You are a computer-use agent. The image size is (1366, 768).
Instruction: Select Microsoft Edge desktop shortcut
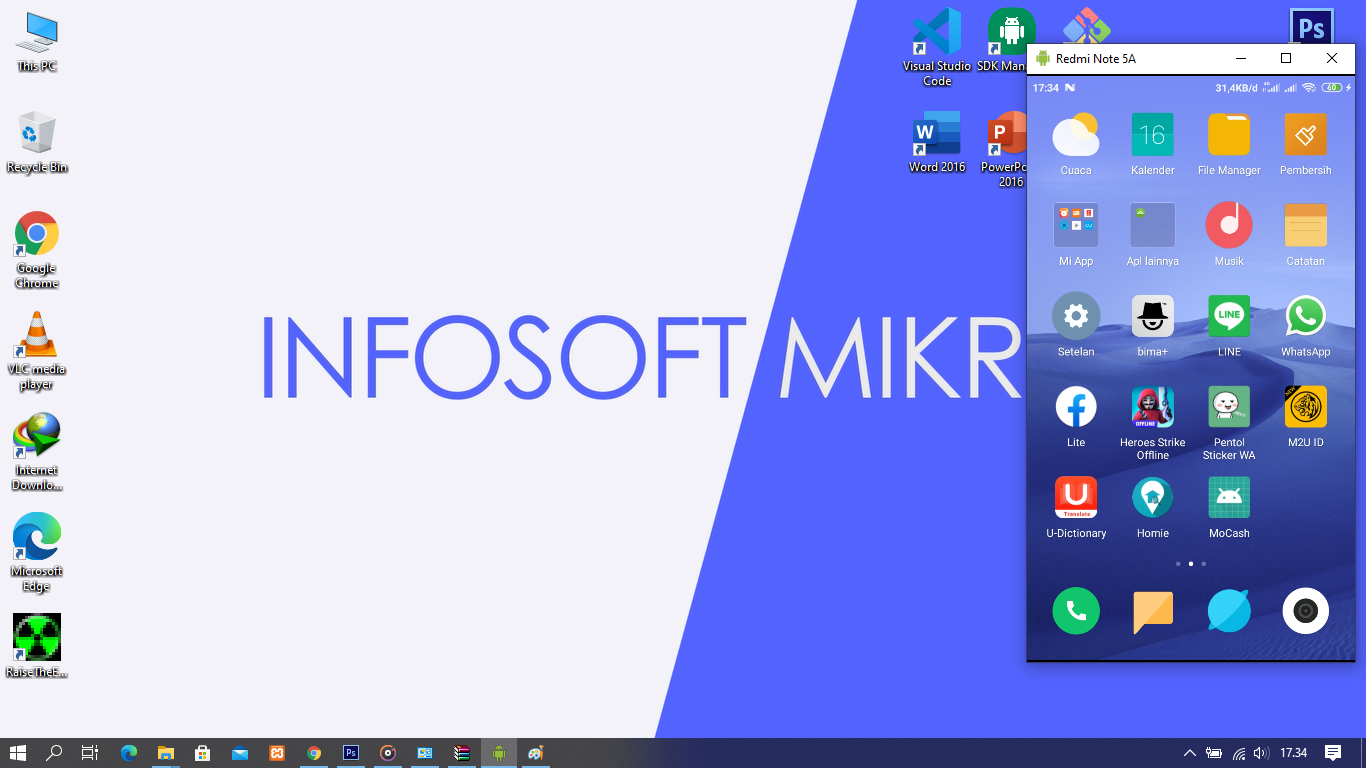pos(37,553)
